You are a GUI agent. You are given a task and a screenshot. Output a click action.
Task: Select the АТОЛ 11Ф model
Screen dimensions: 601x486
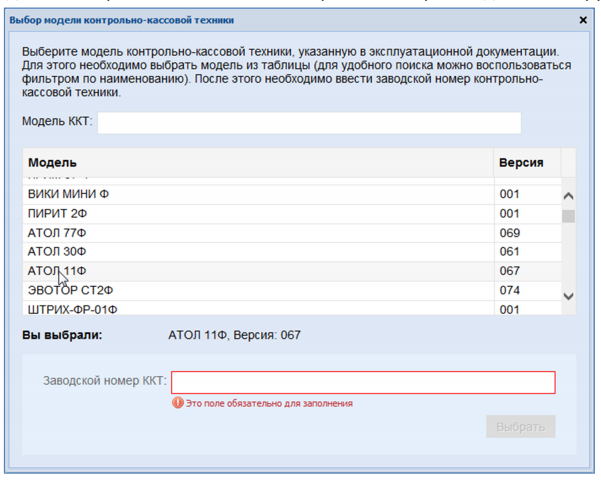point(292,271)
